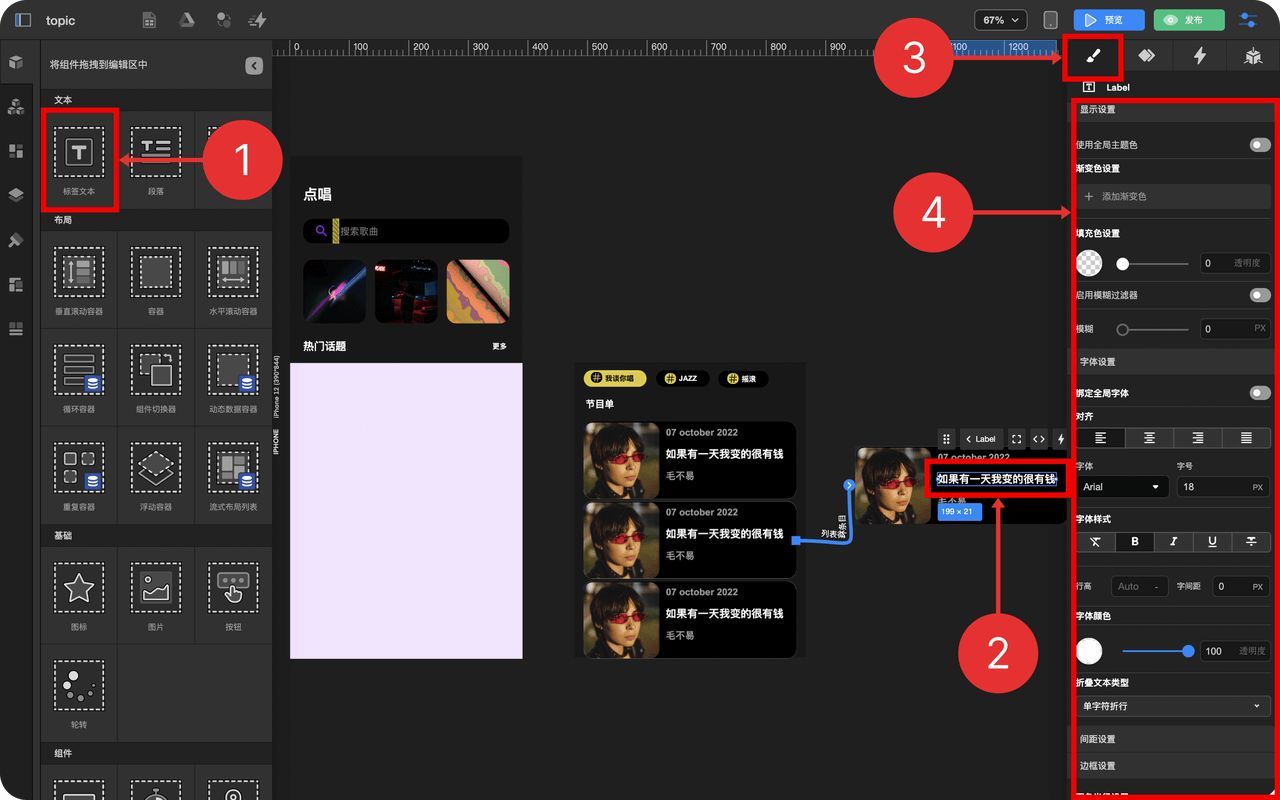Click the Label back chevron breadcrumb
The height and width of the screenshot is (800, 1280).
pyautogui.click(x=981, y=439)
